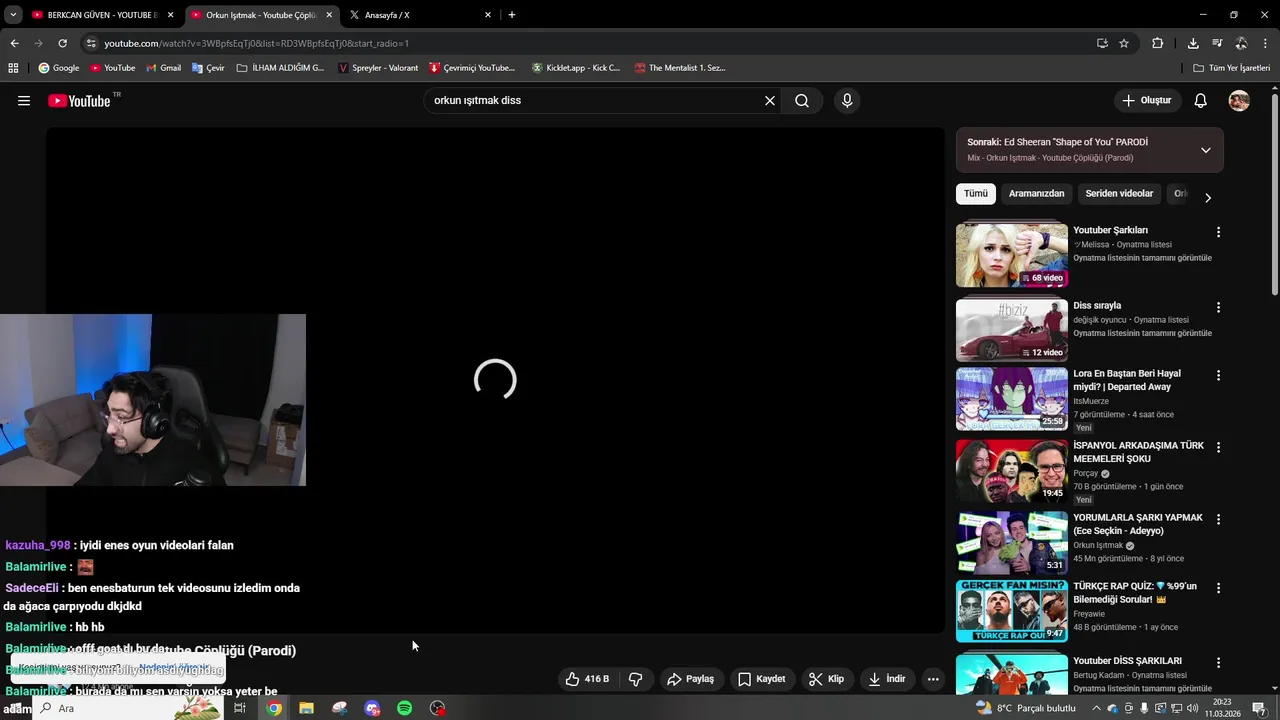The image size is (1280, 720).
Task: Open Task View on the taskbar
Action: (240, 708)
